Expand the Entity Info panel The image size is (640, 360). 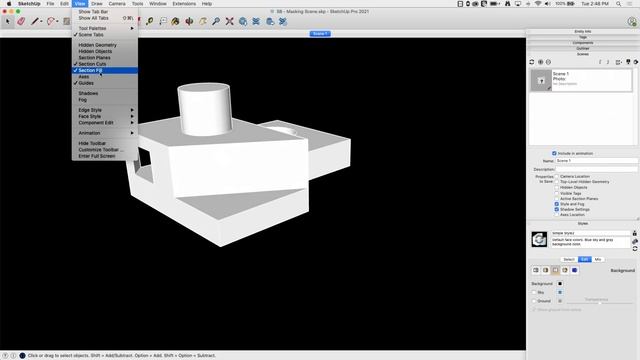tap(583, 31)
